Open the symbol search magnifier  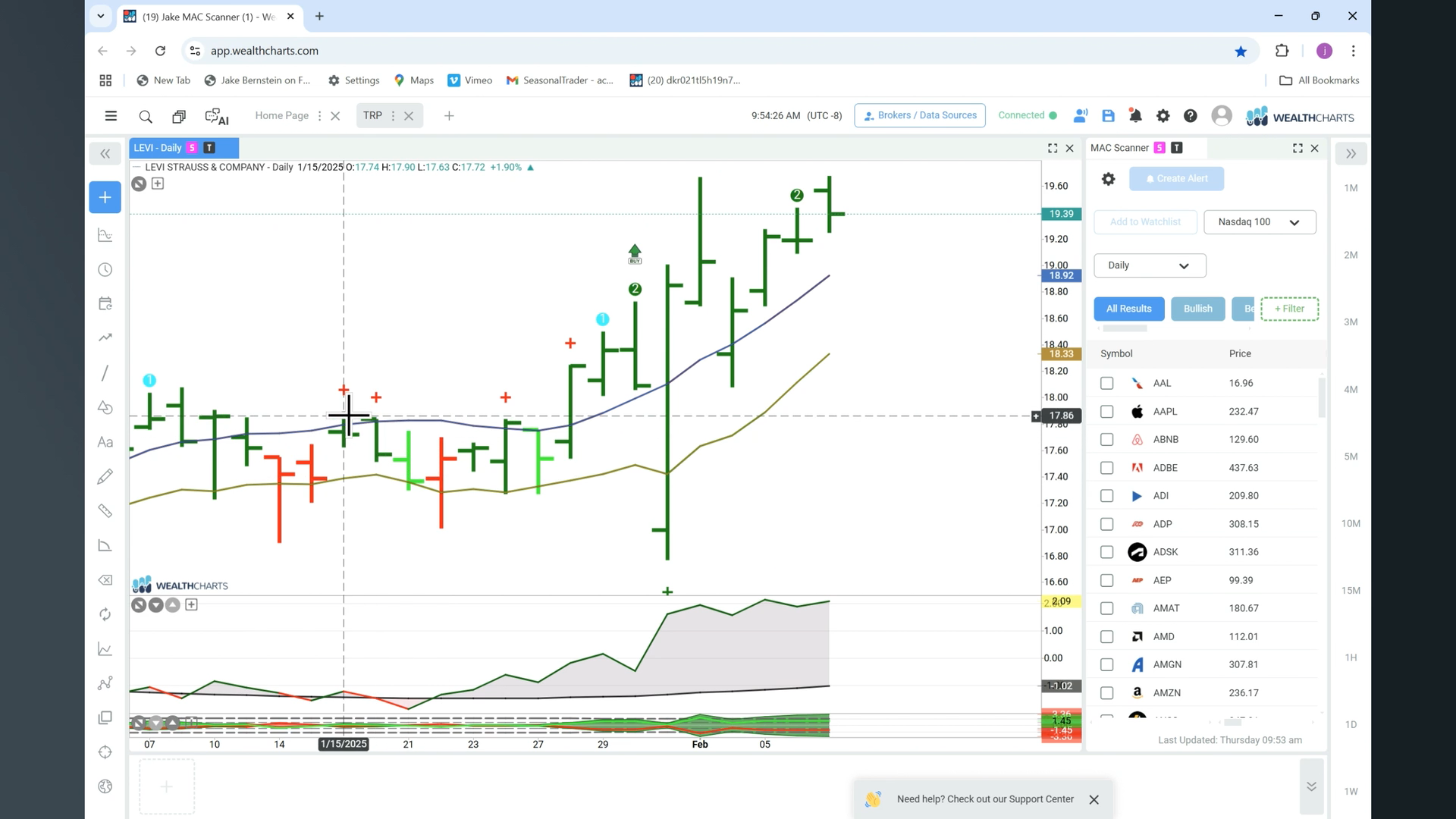click(146, 116)
